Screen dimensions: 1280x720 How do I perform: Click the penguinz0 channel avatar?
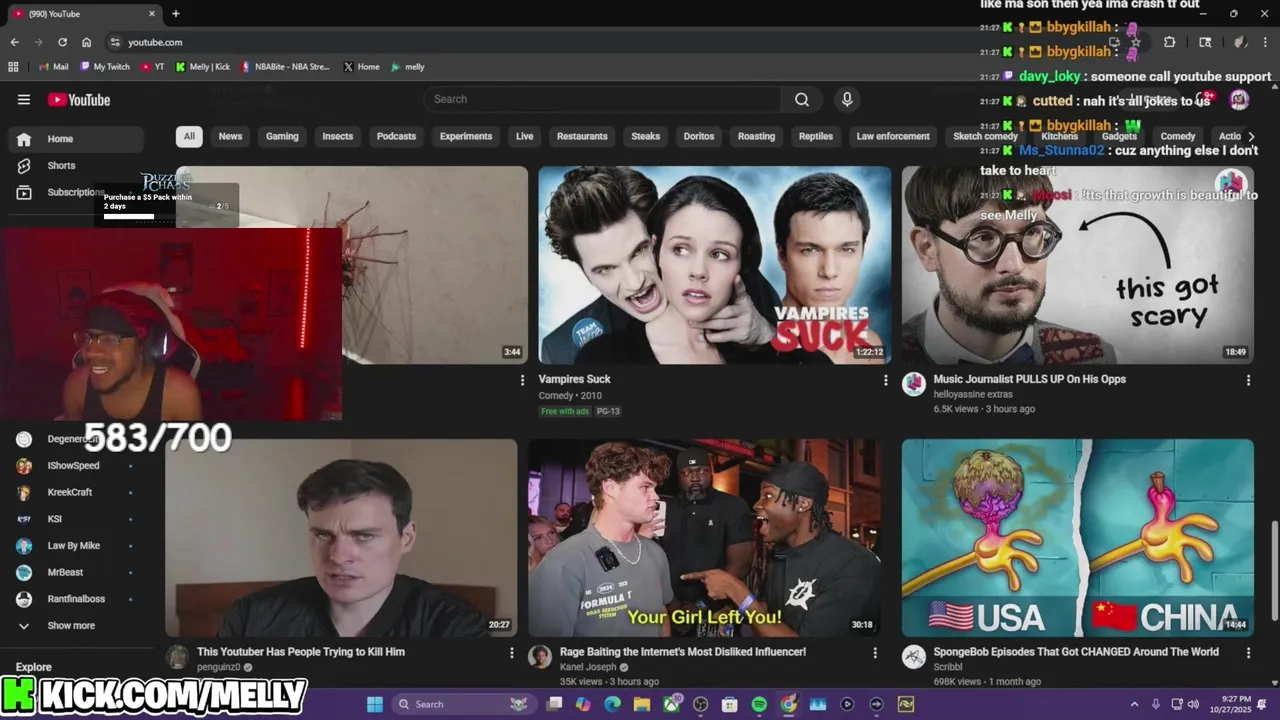pos(177,657)
